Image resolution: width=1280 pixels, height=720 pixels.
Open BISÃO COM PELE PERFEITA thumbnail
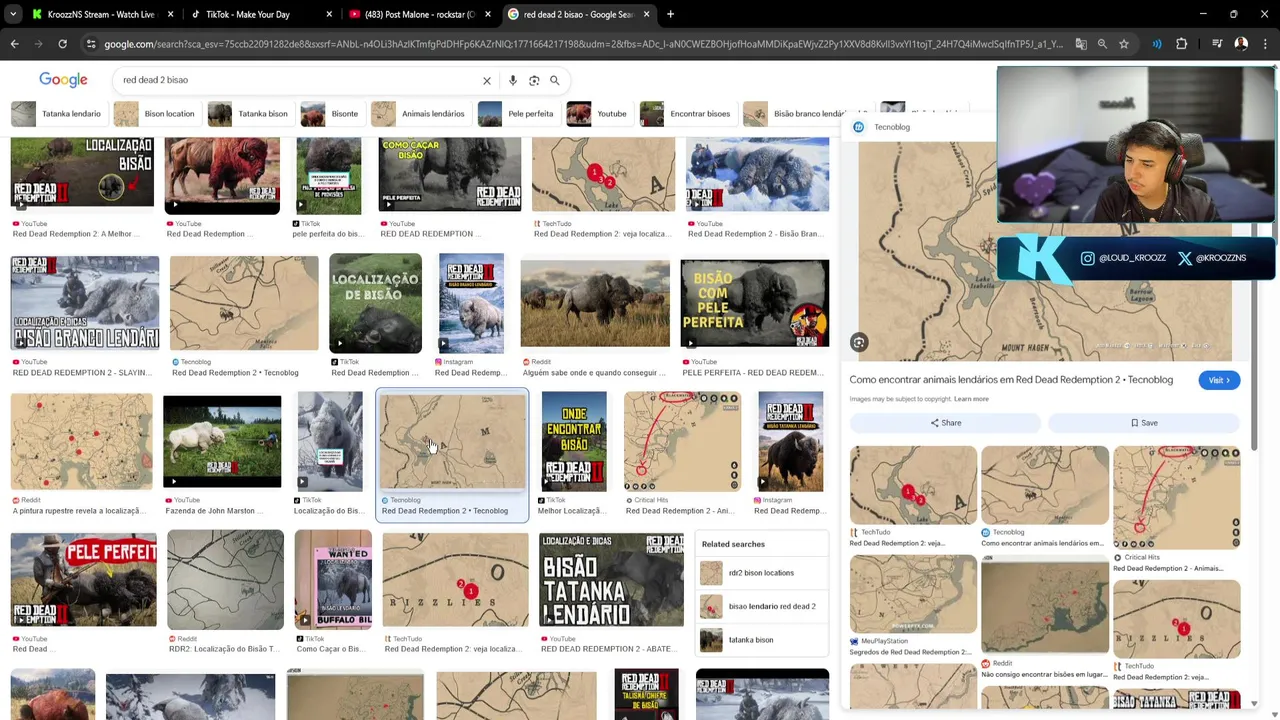755,303
